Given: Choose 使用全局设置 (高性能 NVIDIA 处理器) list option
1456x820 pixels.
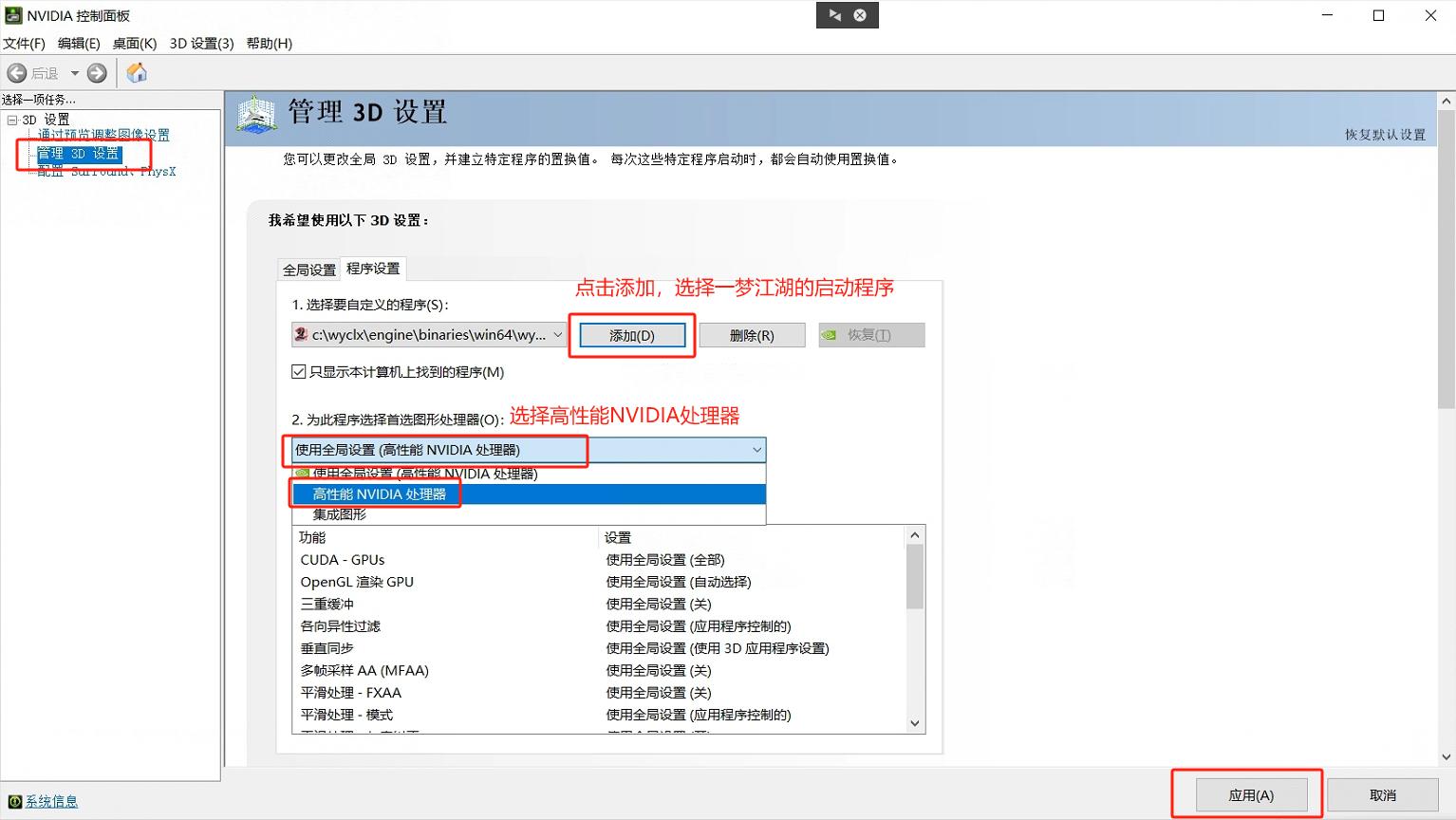Looking at the screenshot, I should (529, 474).
